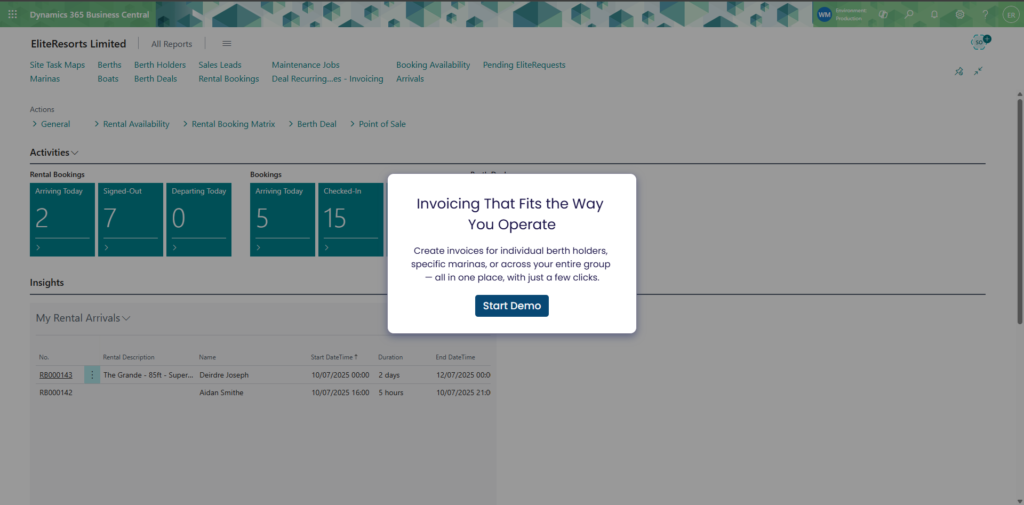Click The Grande 85ft rental description

pos(148,375)
